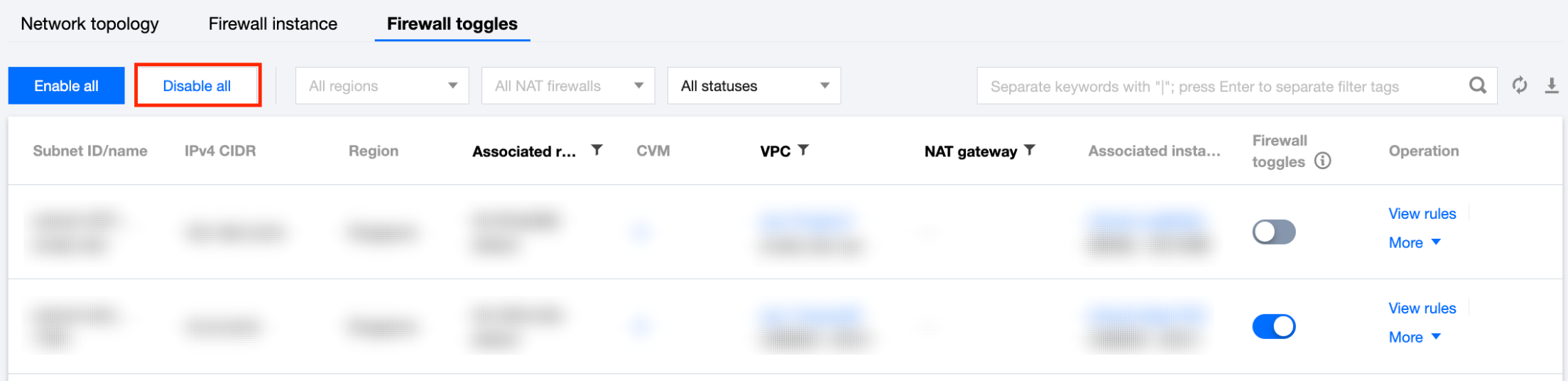Click the download list icon
1568x381 pixels.
click(x=1552, y=86)
